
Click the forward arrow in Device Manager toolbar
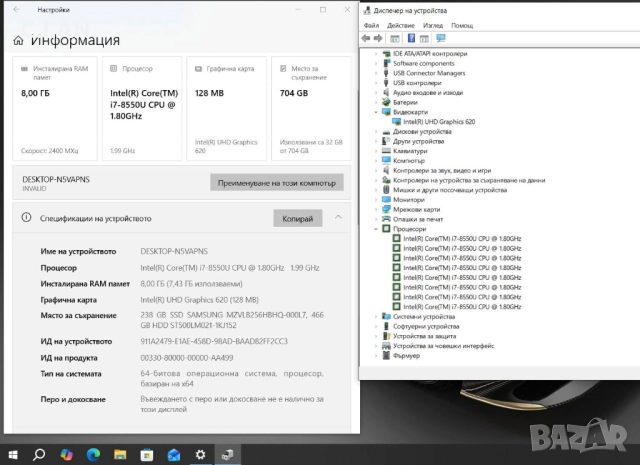coord(378,38)
